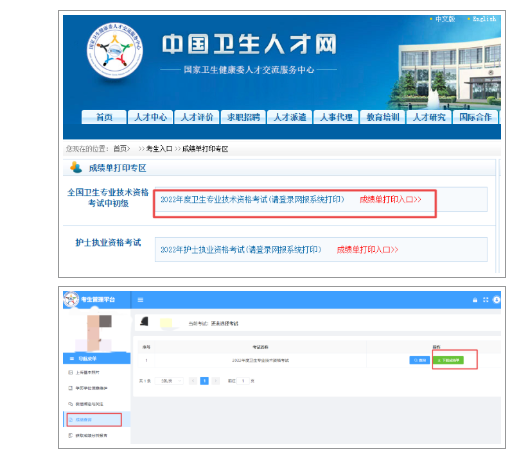532x456 pixels.
Task: Click the lock icon in platform header
Action: tap(475, 300)
